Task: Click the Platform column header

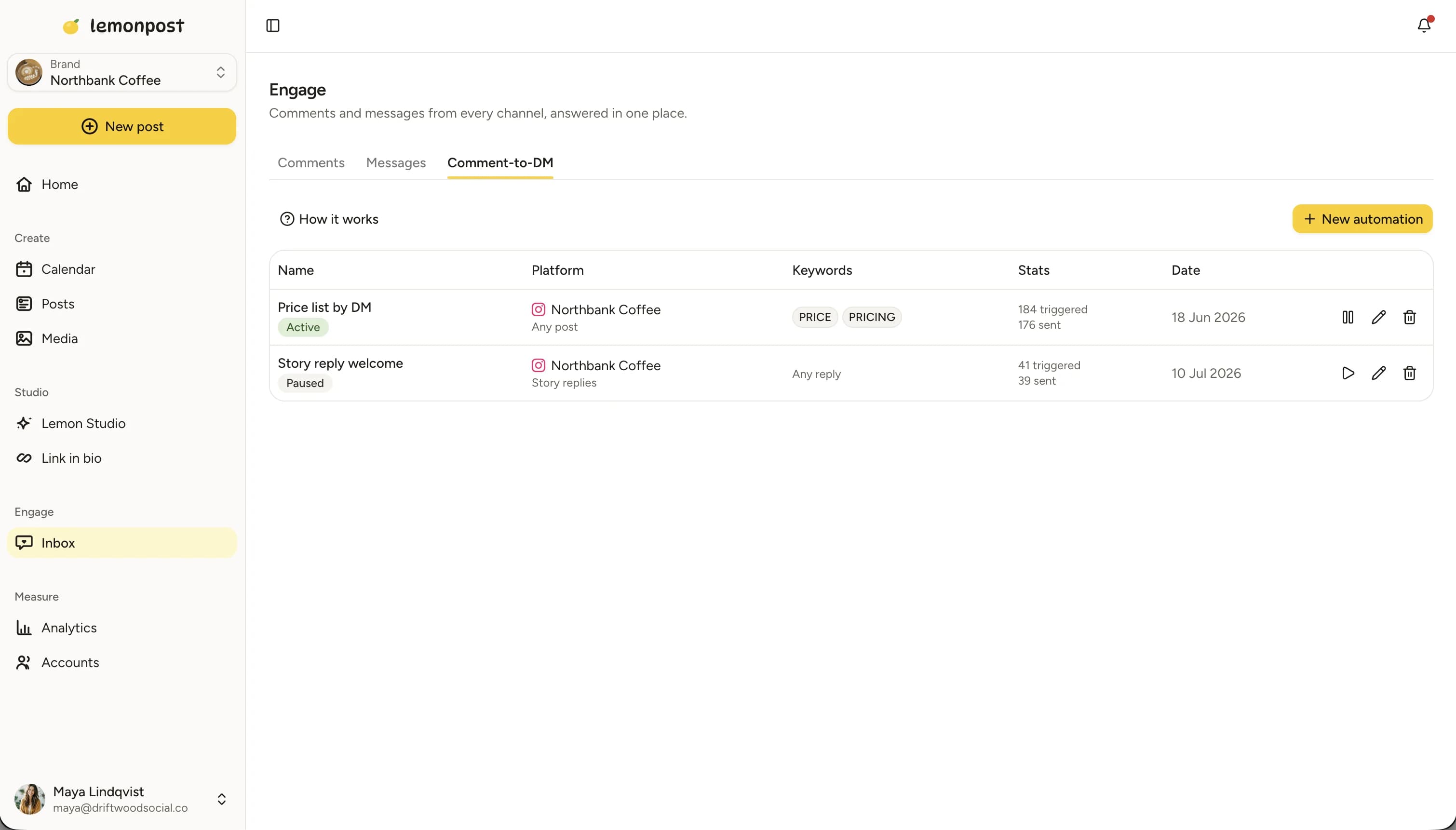Action: point(557,270)
